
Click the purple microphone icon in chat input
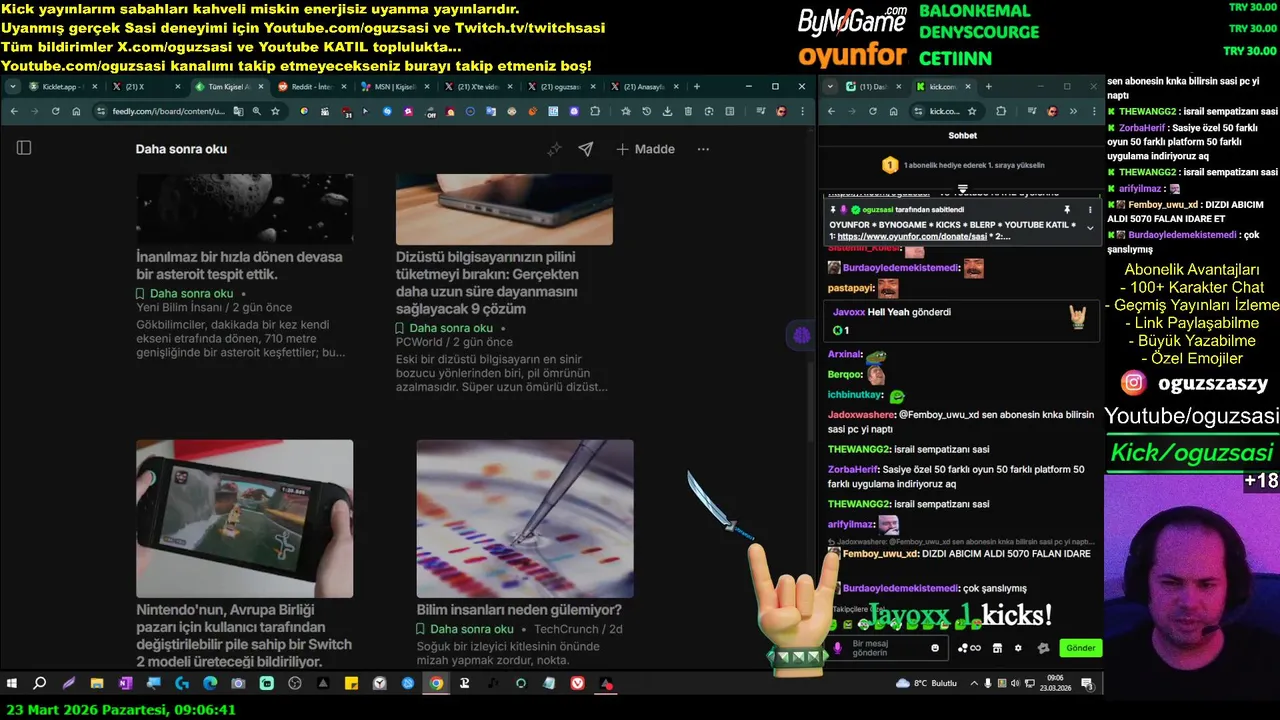[x=838, y=648]
